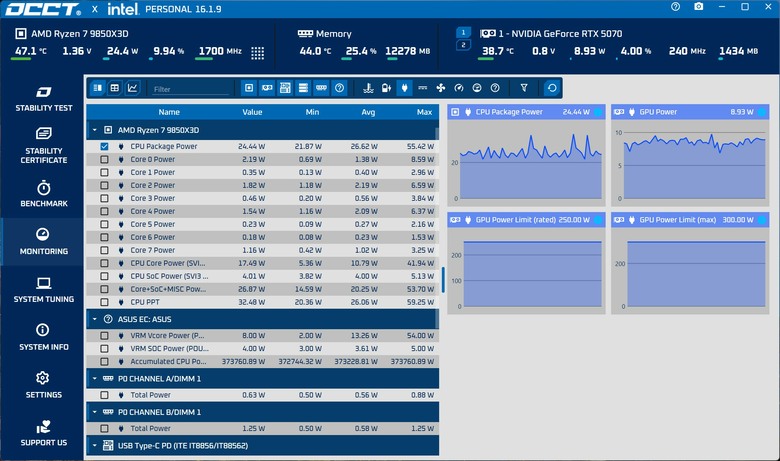Take a screenshot with camera icon

pyautogui.click(x=699, y=6)
